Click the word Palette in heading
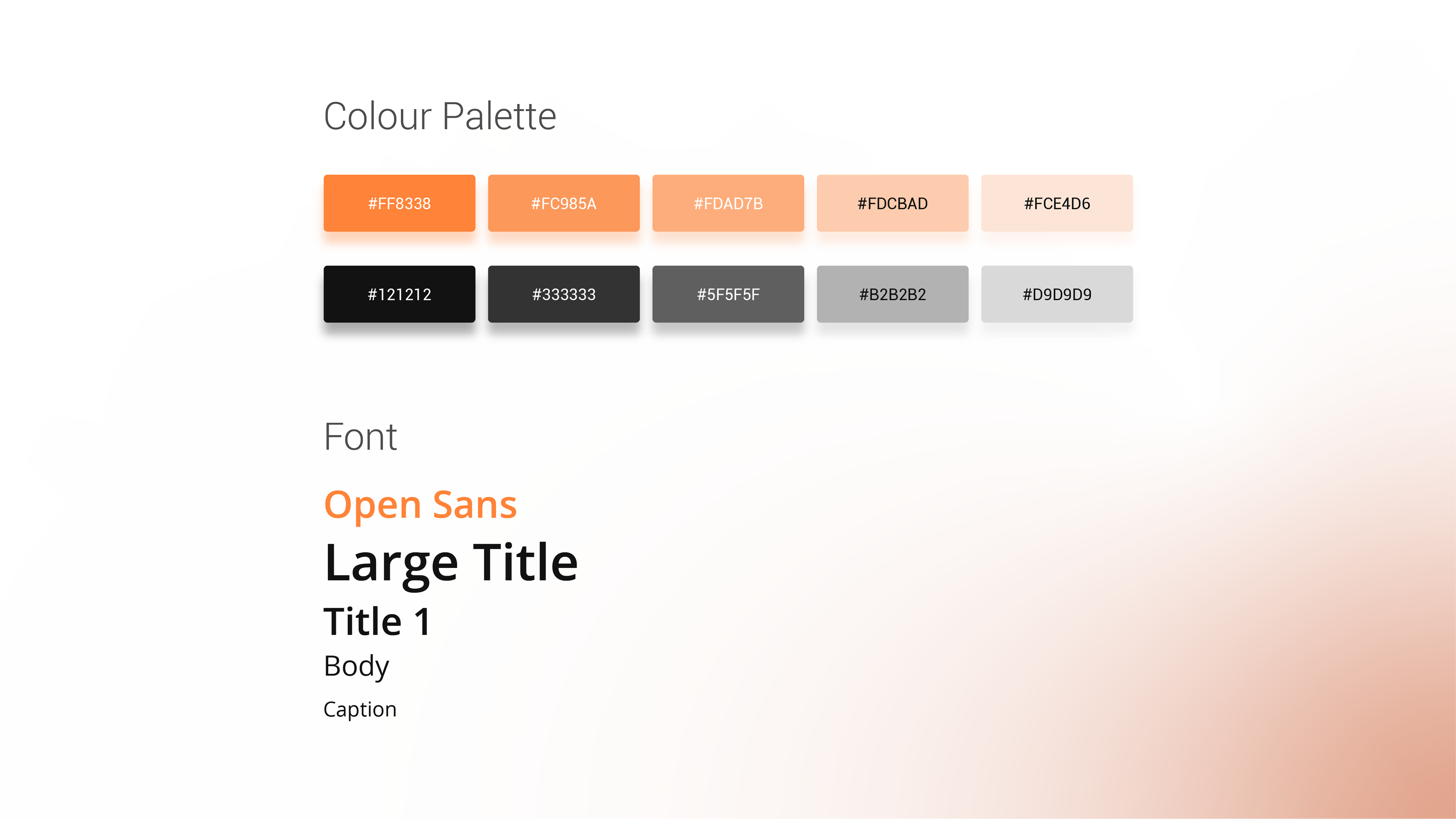This screenshot has height=819, width=1456. pos(499,116)
